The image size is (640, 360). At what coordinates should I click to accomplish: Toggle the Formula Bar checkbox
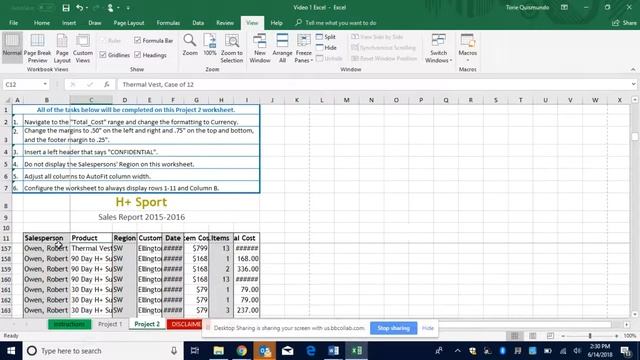pos(138,40)
